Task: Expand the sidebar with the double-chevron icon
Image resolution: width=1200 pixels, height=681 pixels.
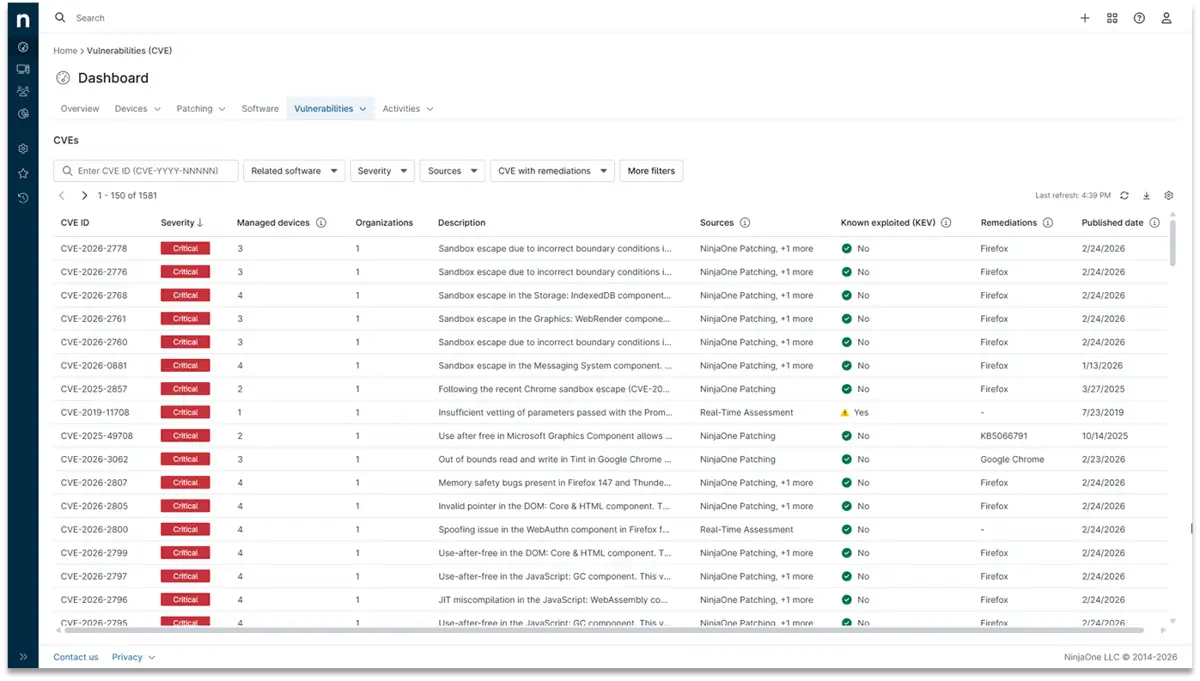Action: point(23,657)
